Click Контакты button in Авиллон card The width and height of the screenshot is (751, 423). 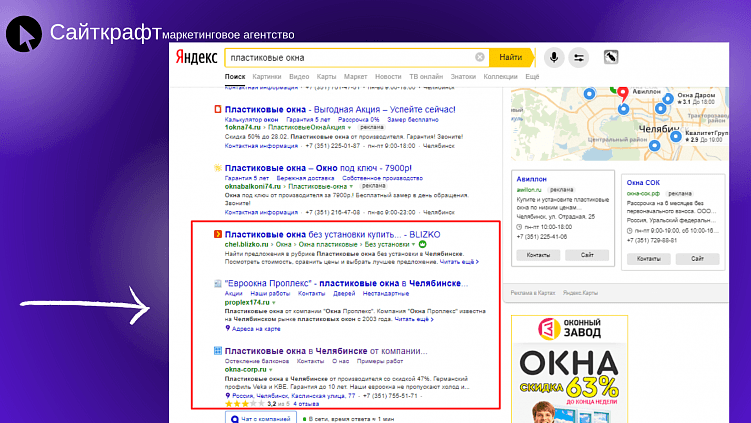click(x=538, y=255)
